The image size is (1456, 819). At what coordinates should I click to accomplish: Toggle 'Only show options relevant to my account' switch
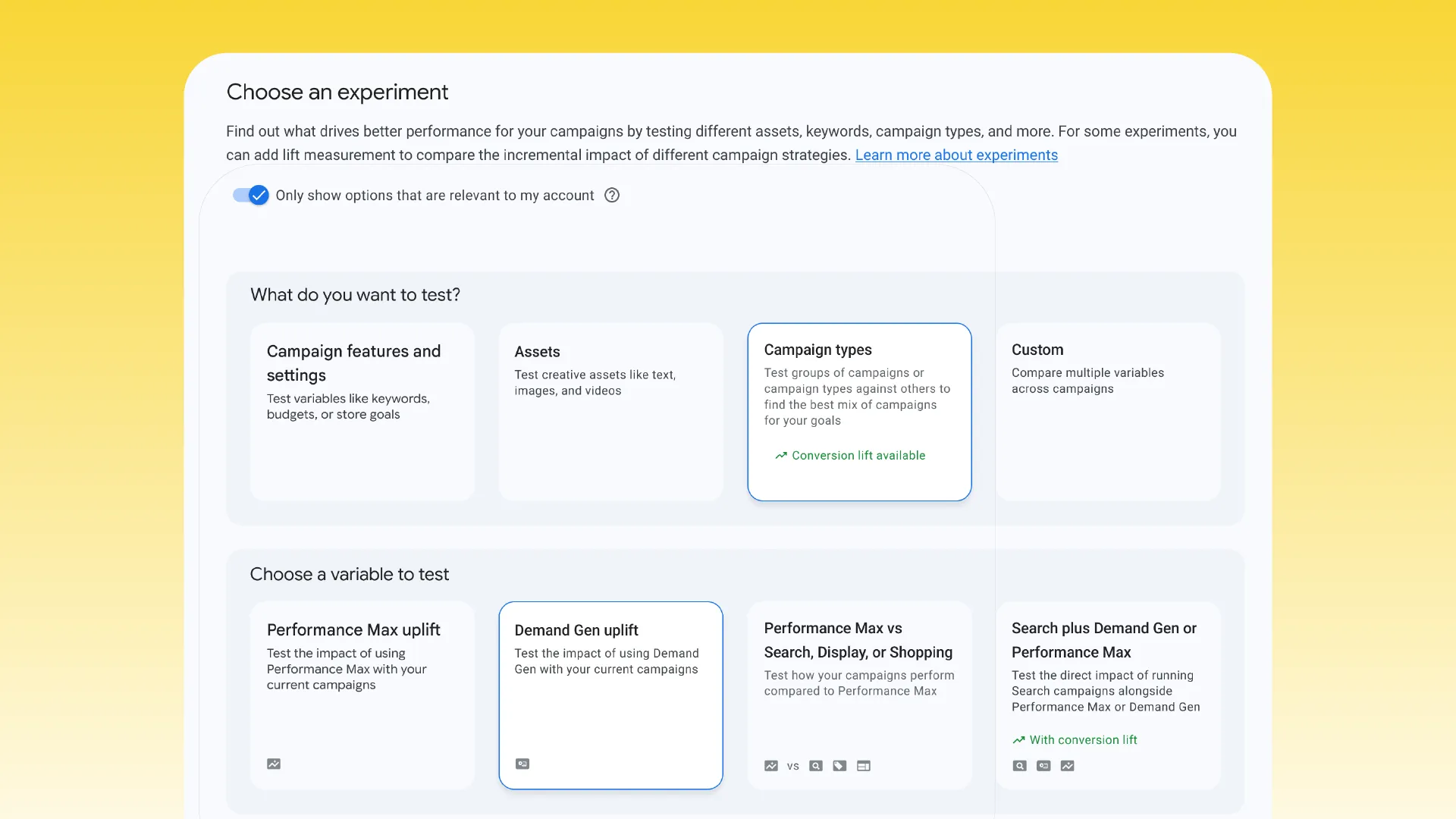[250, 195]
